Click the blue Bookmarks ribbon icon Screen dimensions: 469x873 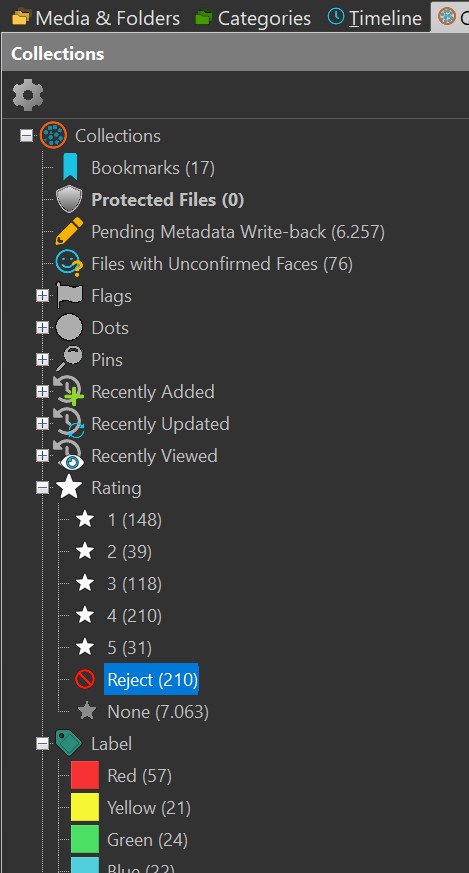(x=70, y=168)
